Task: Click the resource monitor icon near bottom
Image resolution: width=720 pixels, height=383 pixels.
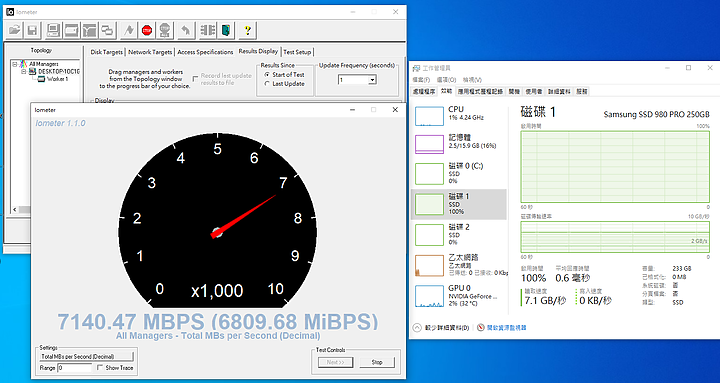Action: 481,328
